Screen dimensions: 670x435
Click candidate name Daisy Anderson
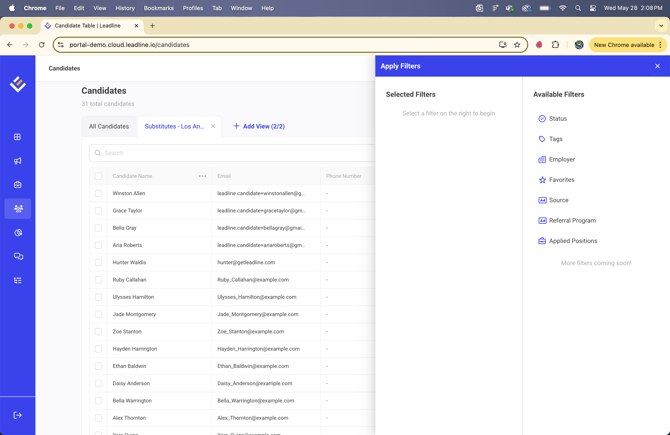click(131, 383)
